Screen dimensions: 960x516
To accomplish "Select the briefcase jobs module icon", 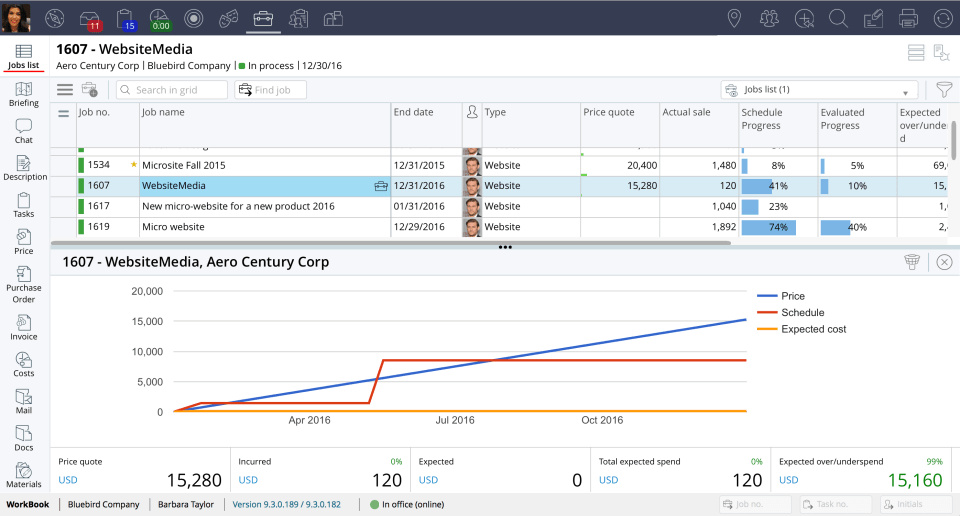I will pos(263,19).
